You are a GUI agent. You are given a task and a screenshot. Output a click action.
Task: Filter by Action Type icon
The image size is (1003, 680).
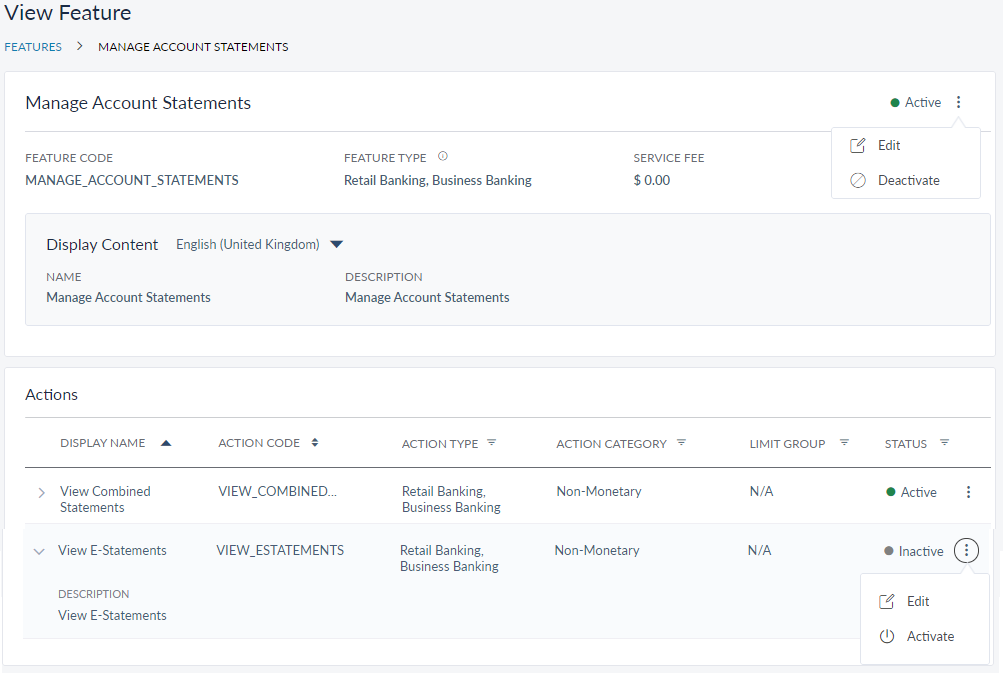(x=492, y=443)
